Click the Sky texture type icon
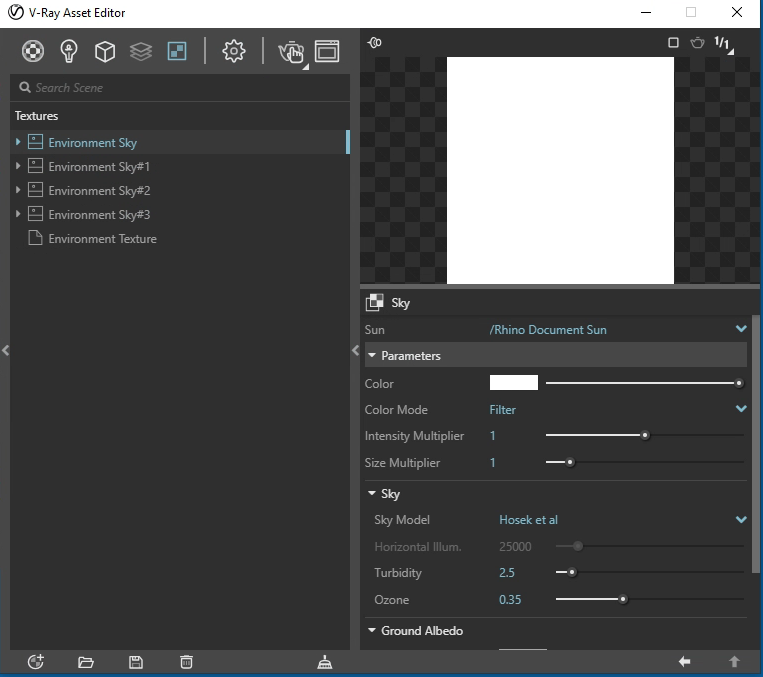Viewport: 763px width, 677px height. [x=374, y=302]
